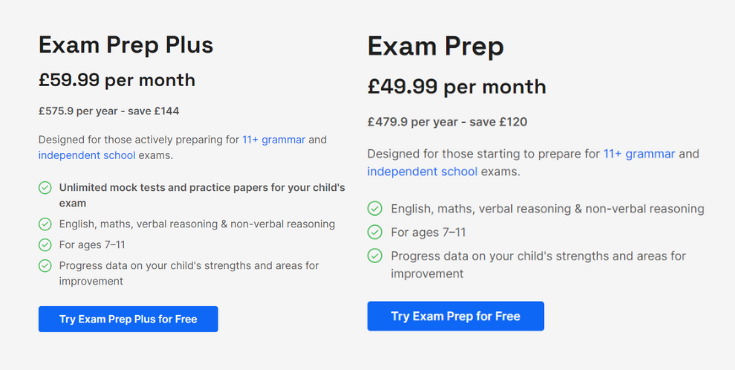
Task: Click the For ages 7–11 checkmark in Exam Prep Plus
Action: [45, 245]
